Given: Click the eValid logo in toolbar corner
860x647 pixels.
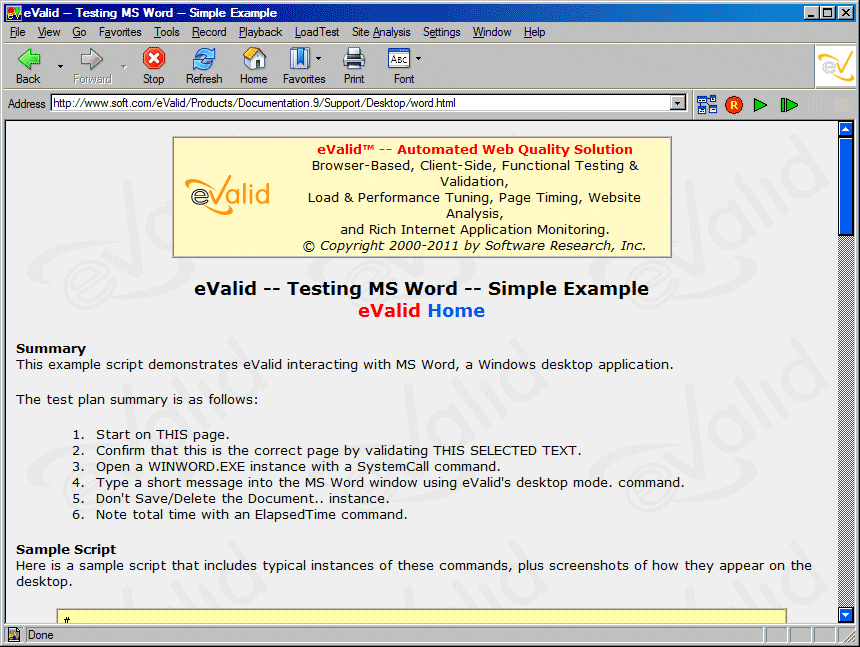Looking at the screenshot, I should tap(835, 66).
